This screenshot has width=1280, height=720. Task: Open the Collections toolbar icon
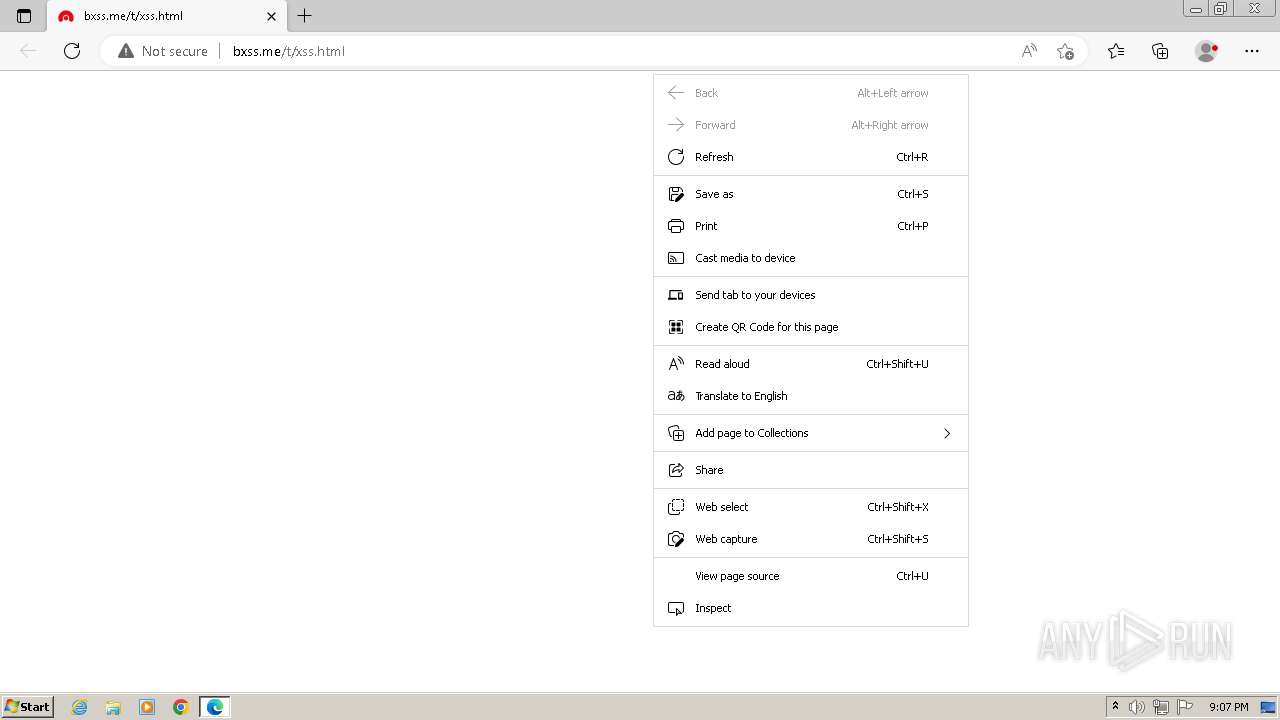1160,51
